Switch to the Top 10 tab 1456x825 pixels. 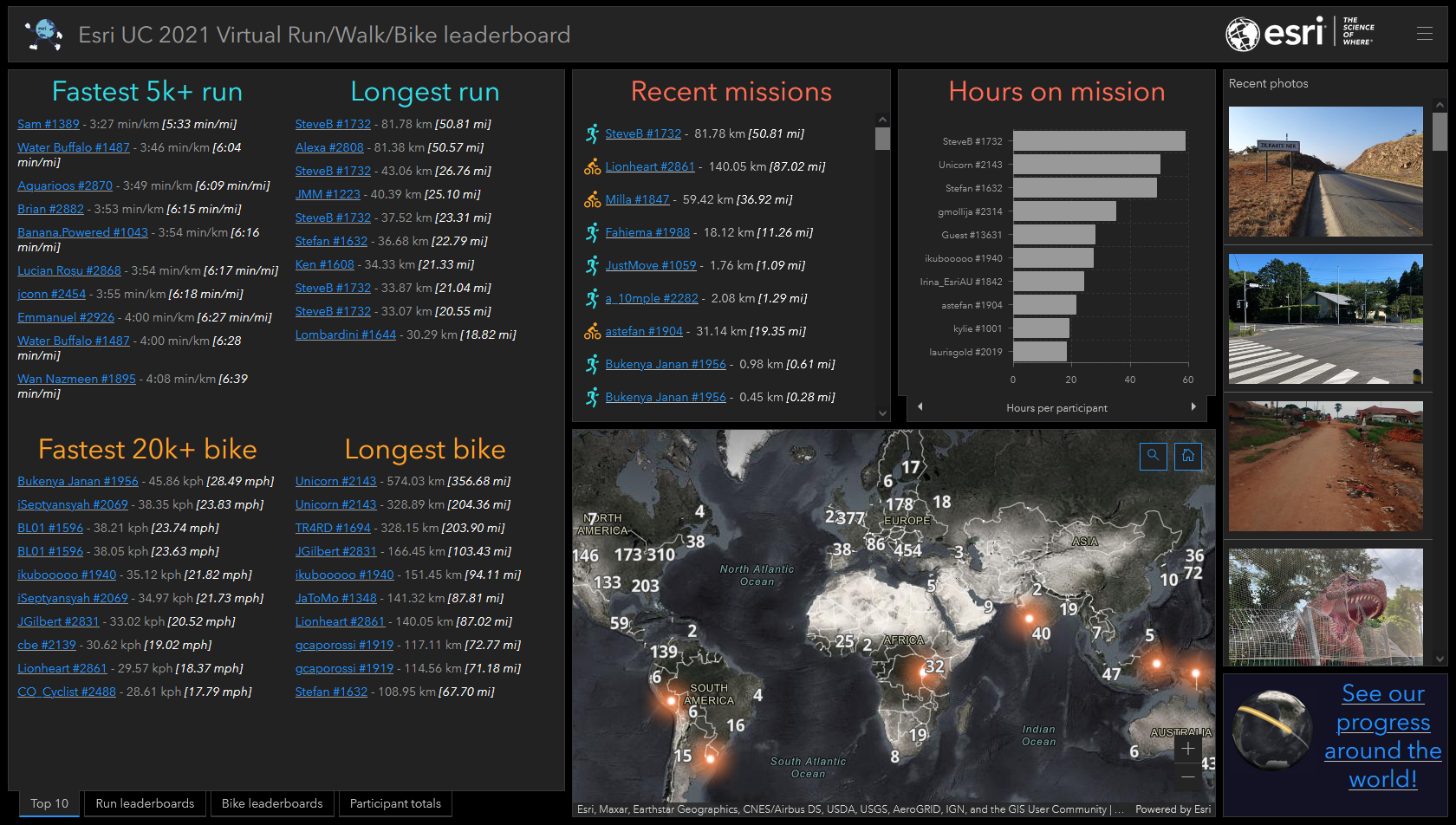(x=49, y=803)
